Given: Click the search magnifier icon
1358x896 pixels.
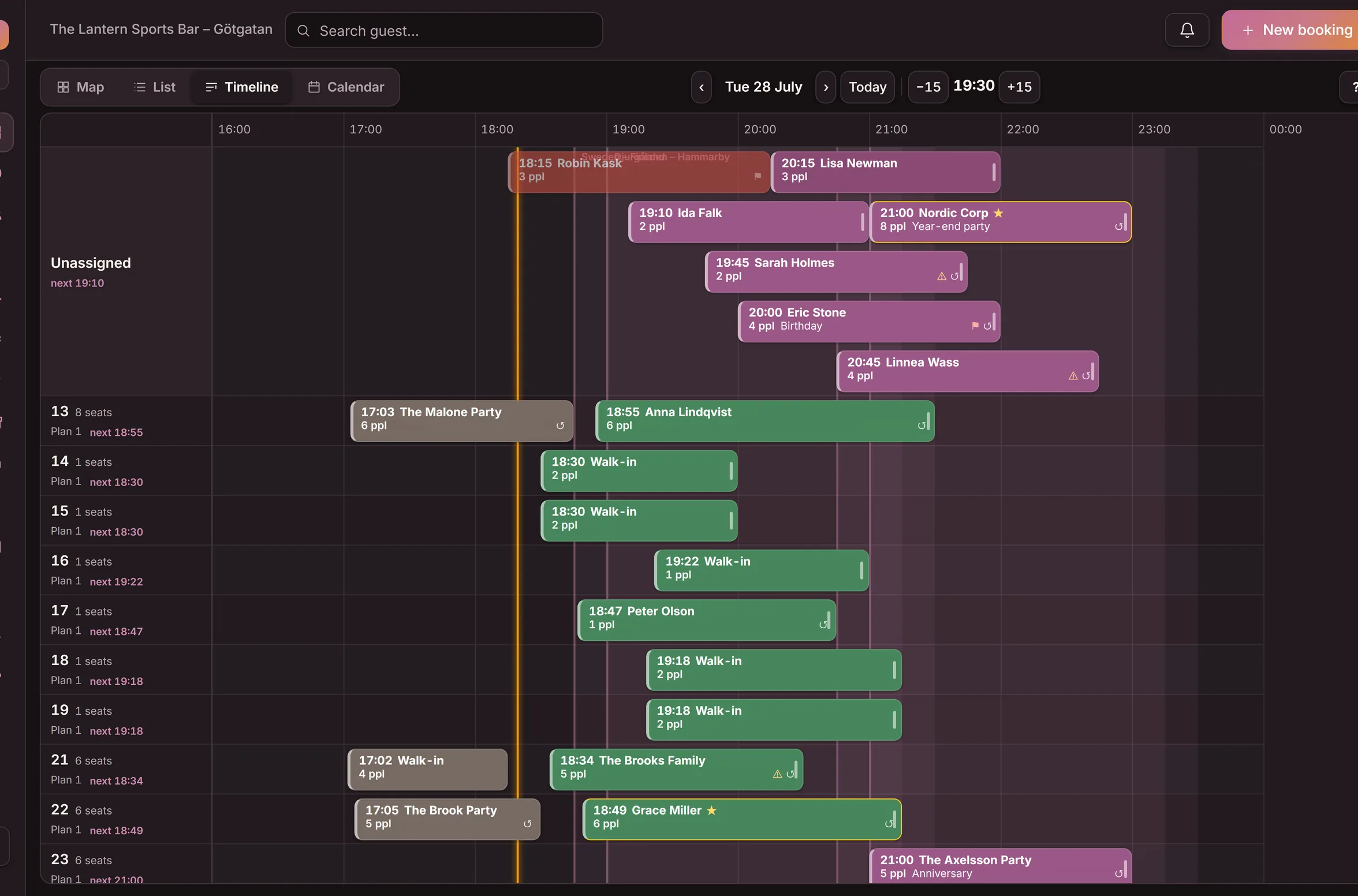Looking at the screenshot, I should click(303, 31).
